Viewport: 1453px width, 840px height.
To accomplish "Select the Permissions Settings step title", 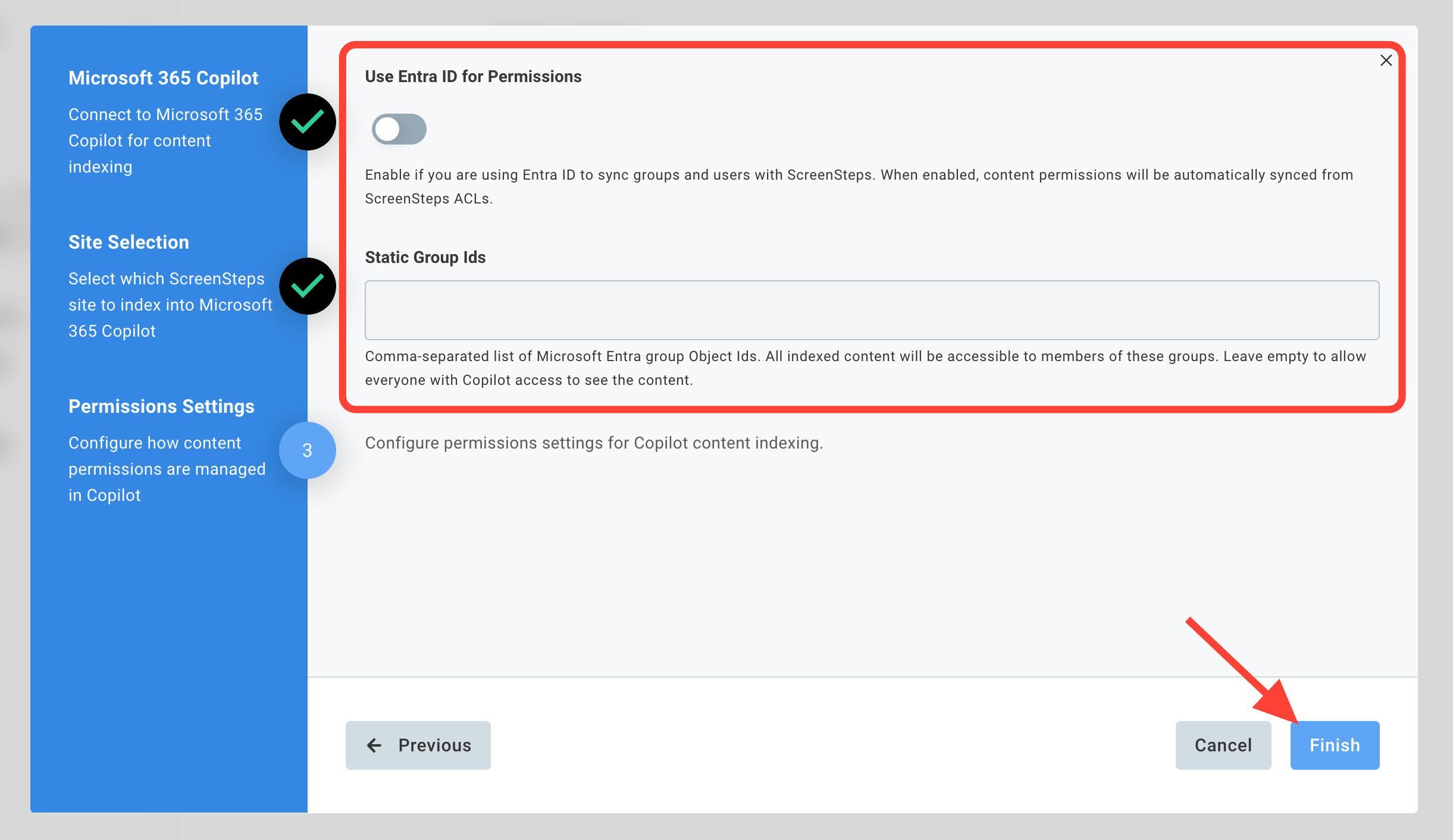I will pyautogui.click(x=161, y=406).
